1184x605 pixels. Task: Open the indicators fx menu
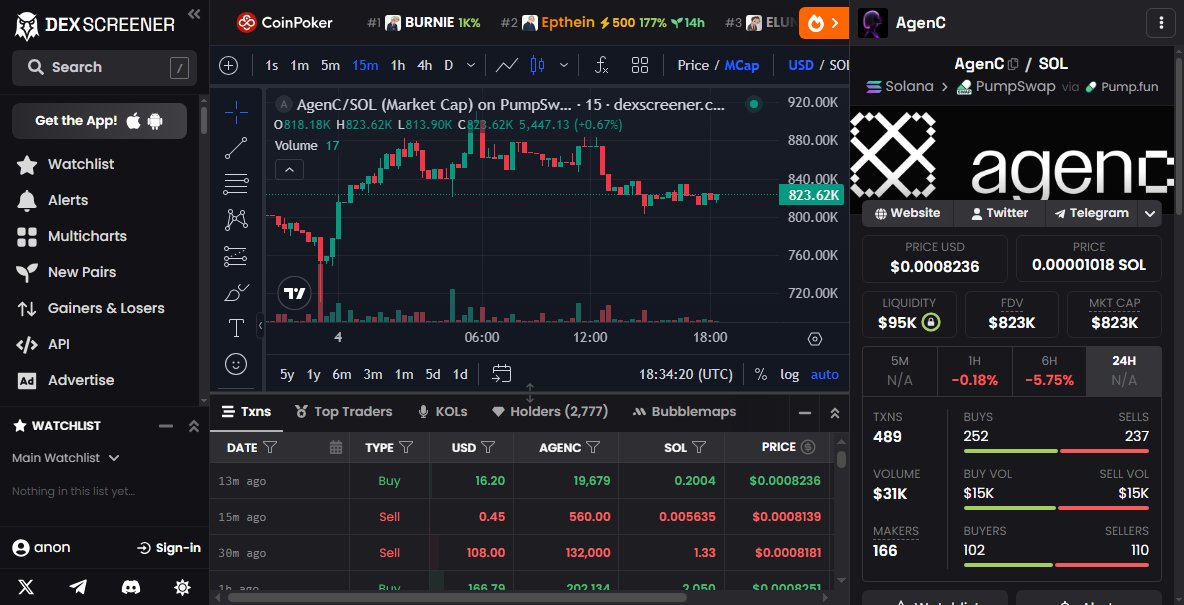point(602,66)
